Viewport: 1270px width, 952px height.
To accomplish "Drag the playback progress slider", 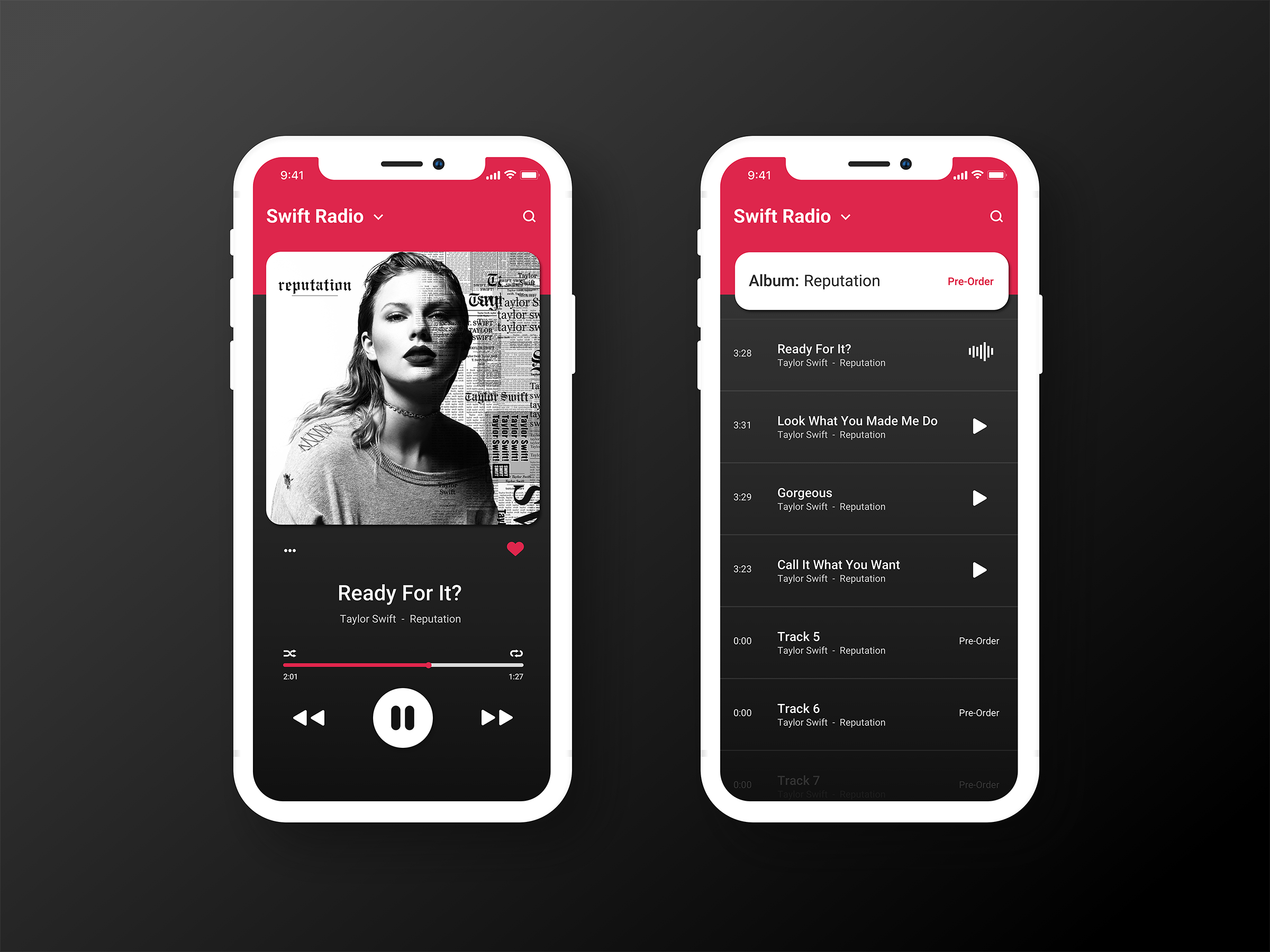I will pyautogui.click(x=428, y=665).
